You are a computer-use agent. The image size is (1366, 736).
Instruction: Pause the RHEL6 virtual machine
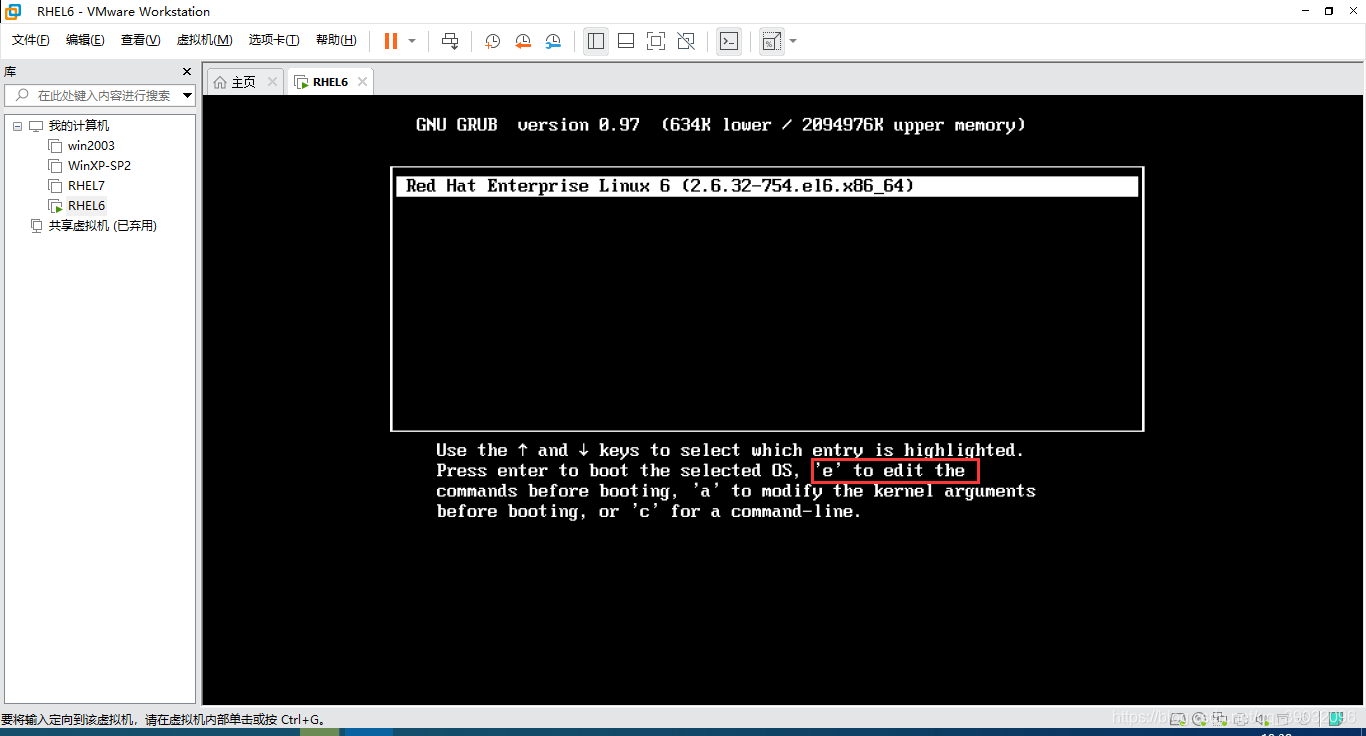[390, 41]
